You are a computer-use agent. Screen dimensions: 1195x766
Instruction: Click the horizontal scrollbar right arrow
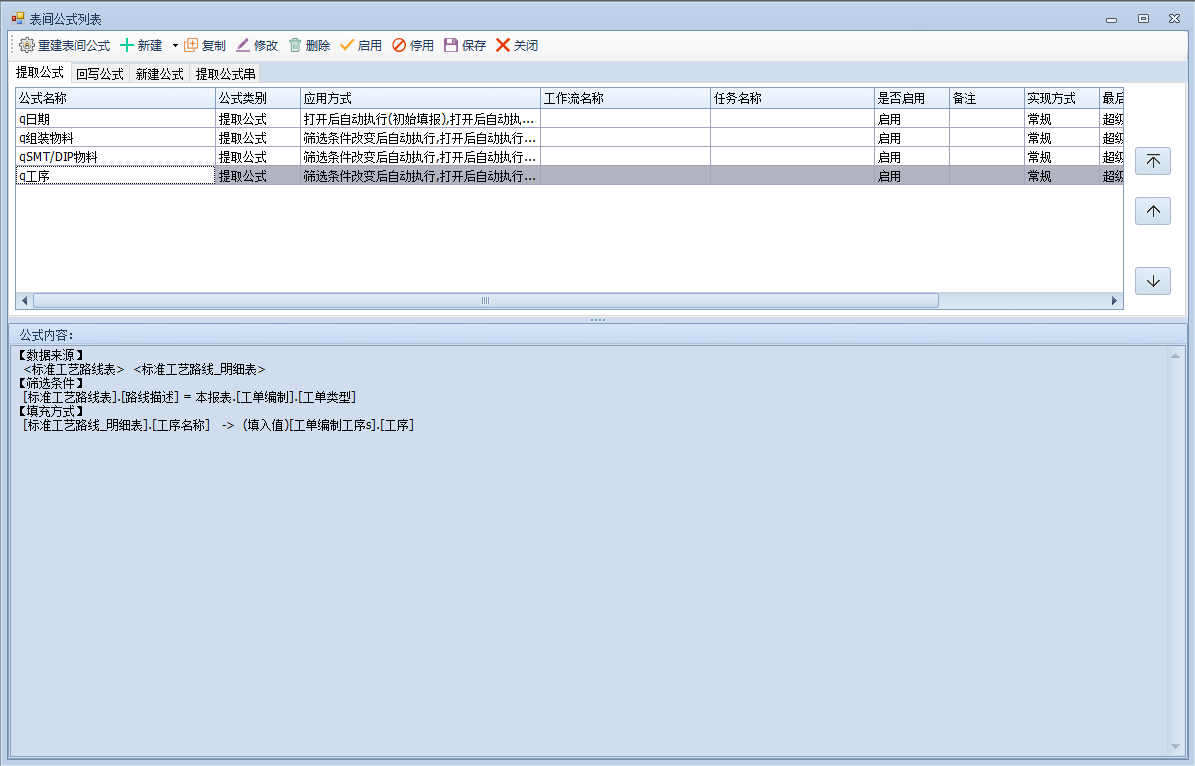tap(1115, 300)
